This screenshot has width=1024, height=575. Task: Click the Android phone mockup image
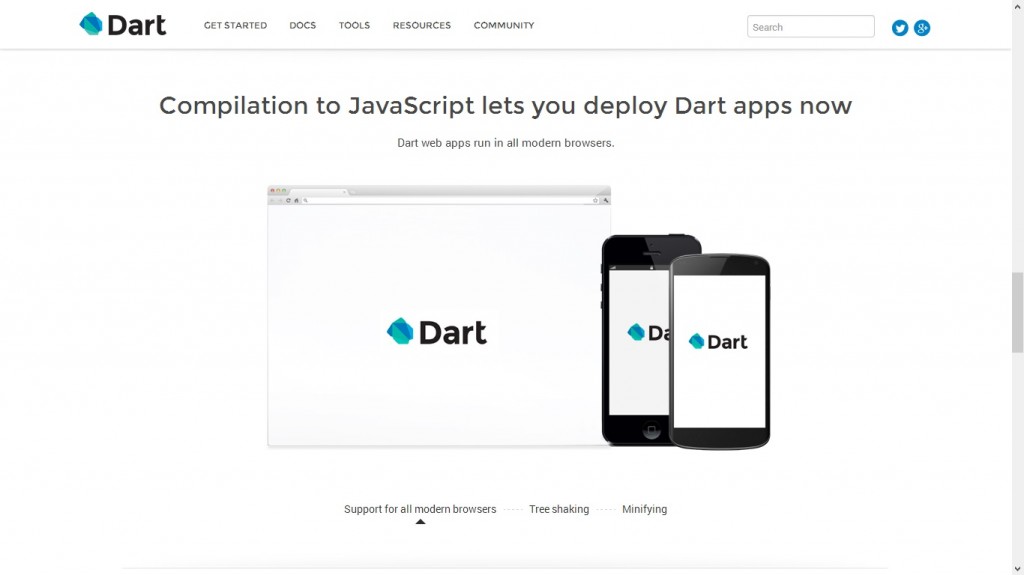(720, 352)
